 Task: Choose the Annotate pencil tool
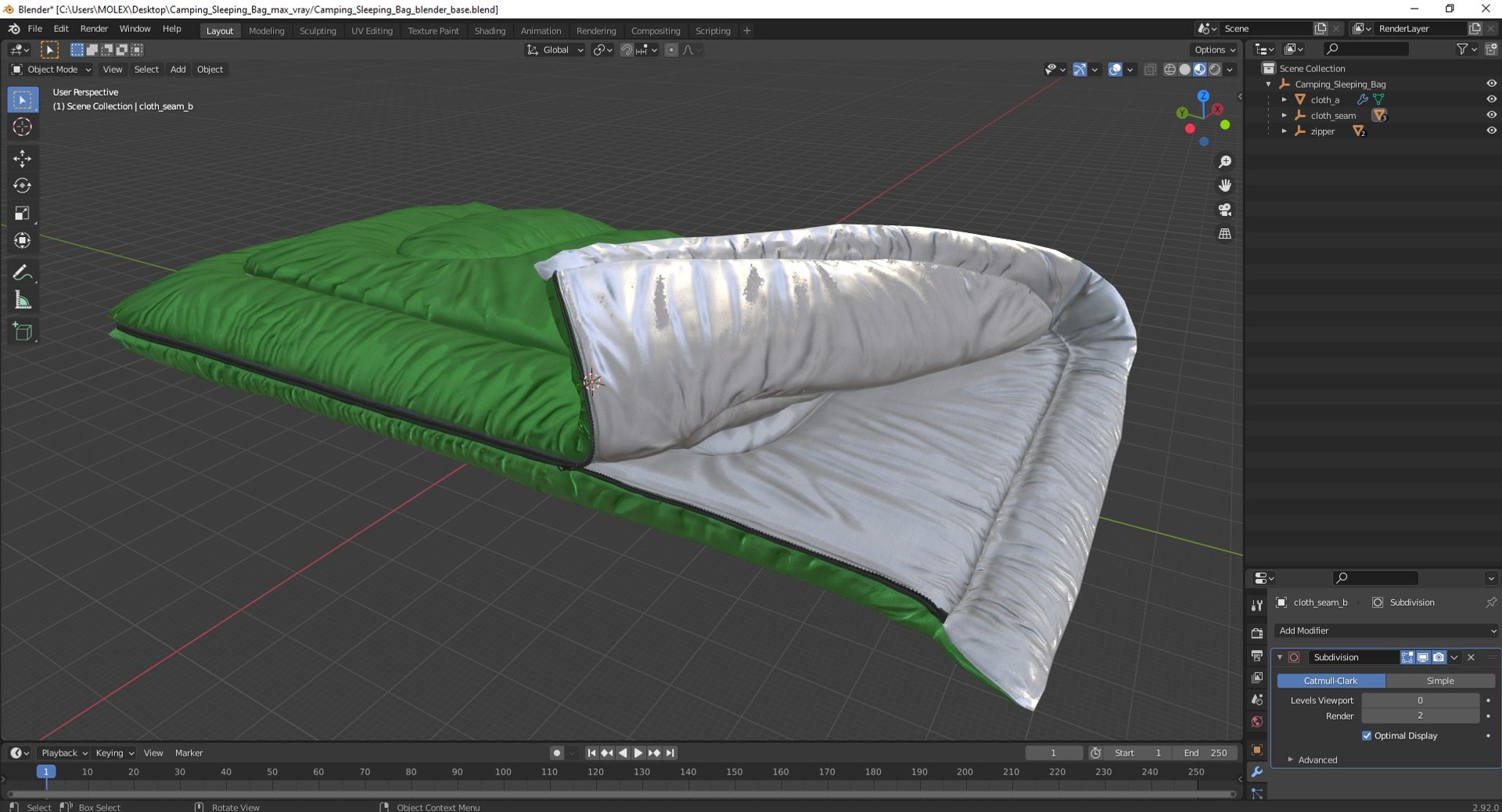(x=22, y=272)
